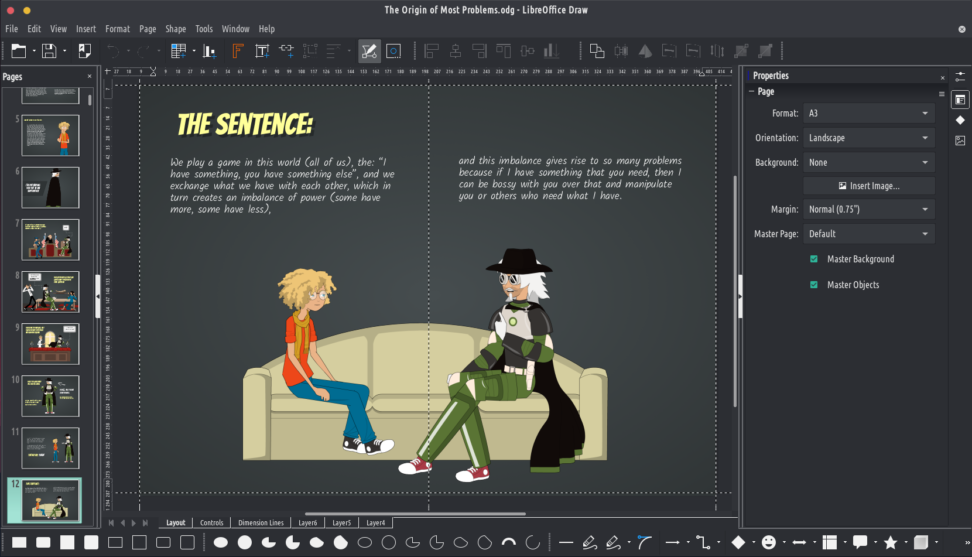
Task: Select the Insert Text Box tool
Action: coord(261,50)
